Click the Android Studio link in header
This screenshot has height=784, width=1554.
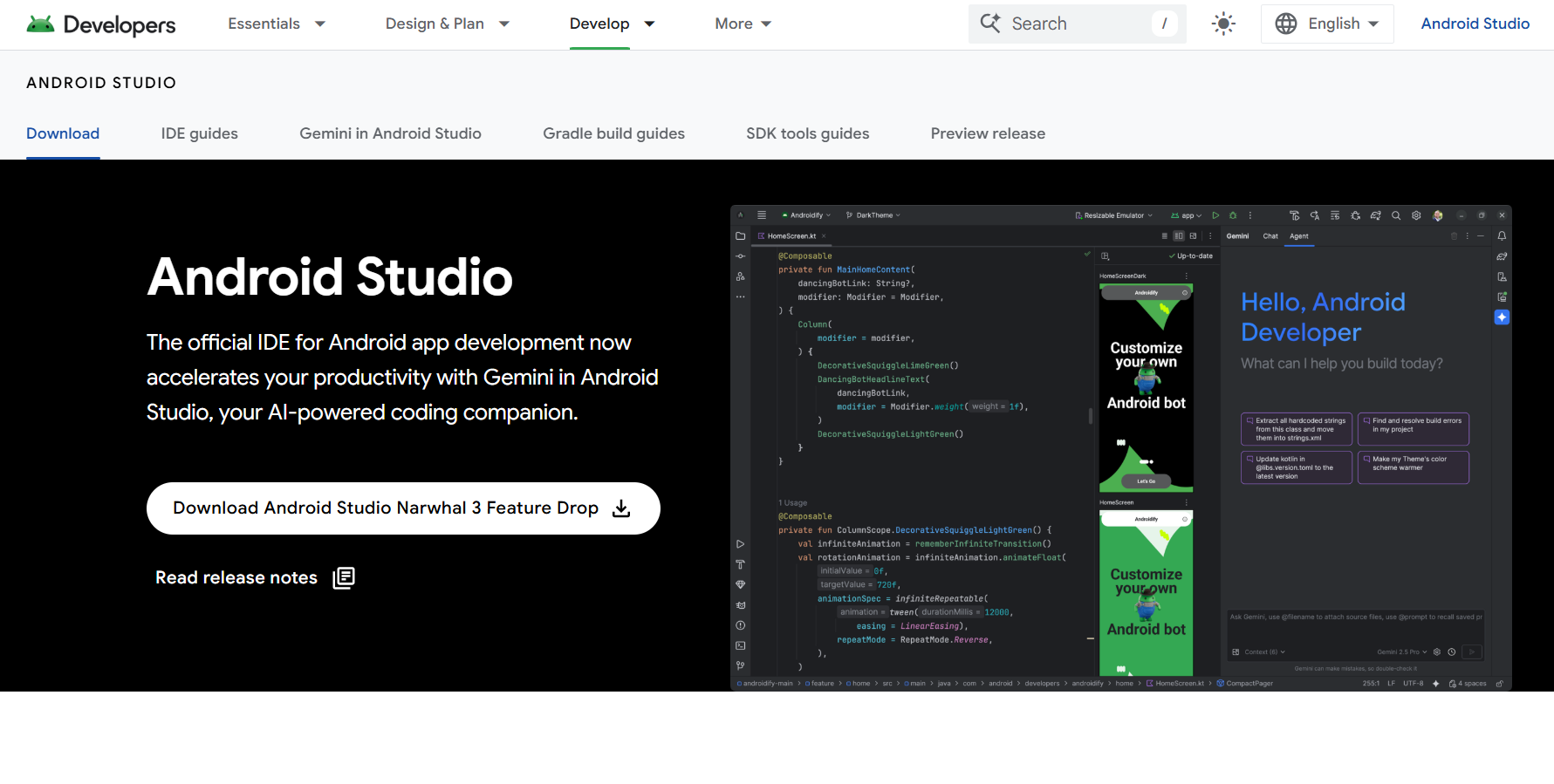pyautogui.click(x=1475, y=24)
